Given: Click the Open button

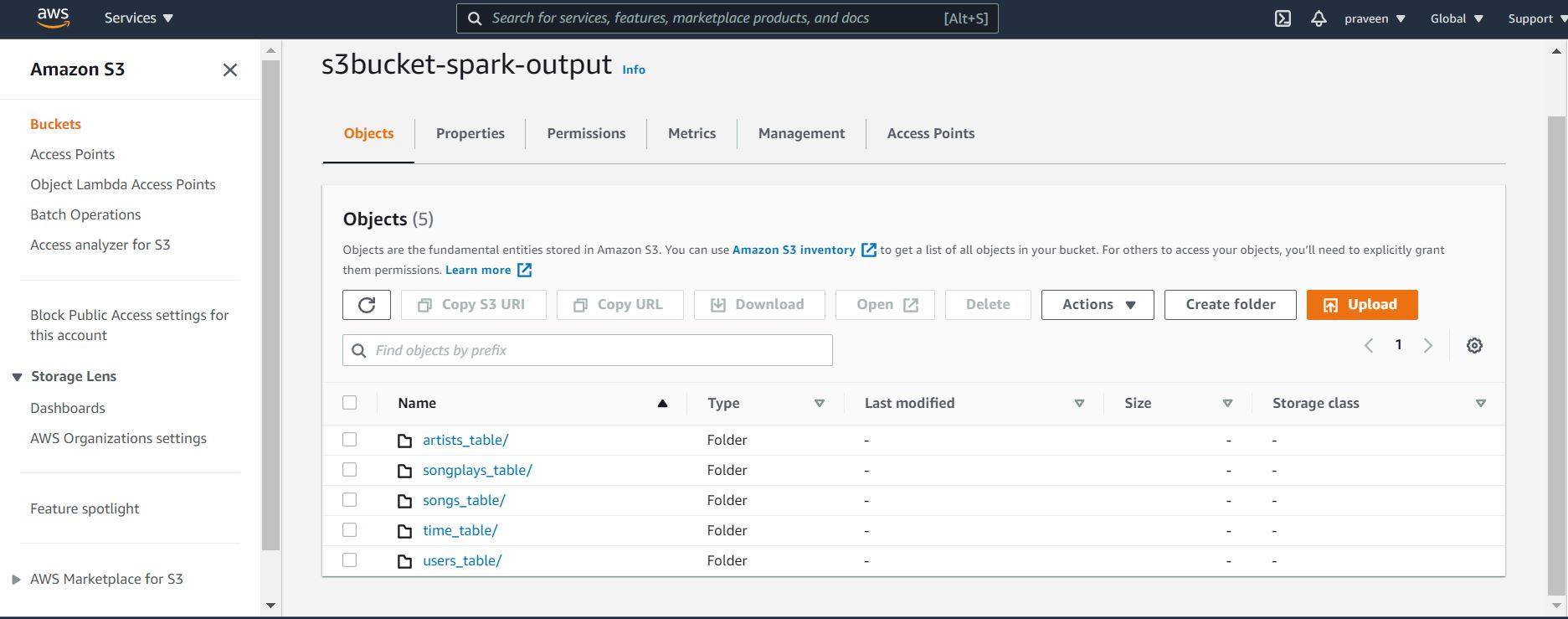Looking at the screenshot, I should [x=885, y=305].
